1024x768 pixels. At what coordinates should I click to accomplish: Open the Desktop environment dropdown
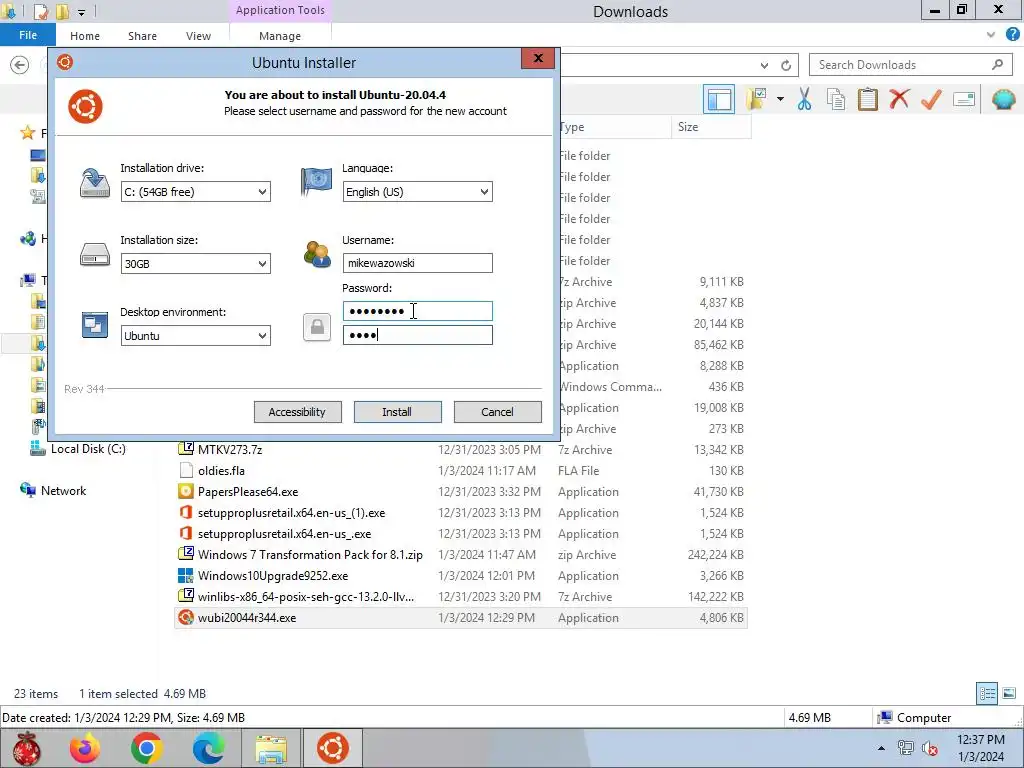(195, 336)
